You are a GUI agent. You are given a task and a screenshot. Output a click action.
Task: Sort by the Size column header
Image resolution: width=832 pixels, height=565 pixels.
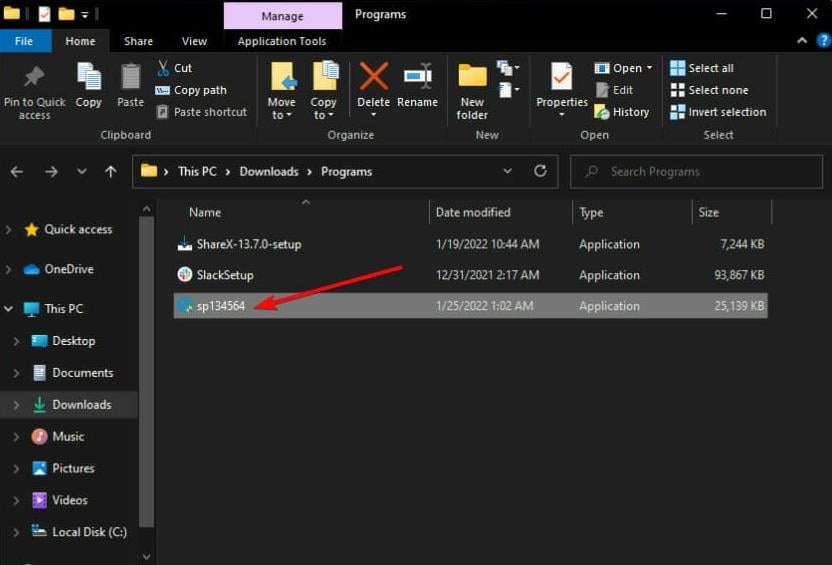point(708,212)
